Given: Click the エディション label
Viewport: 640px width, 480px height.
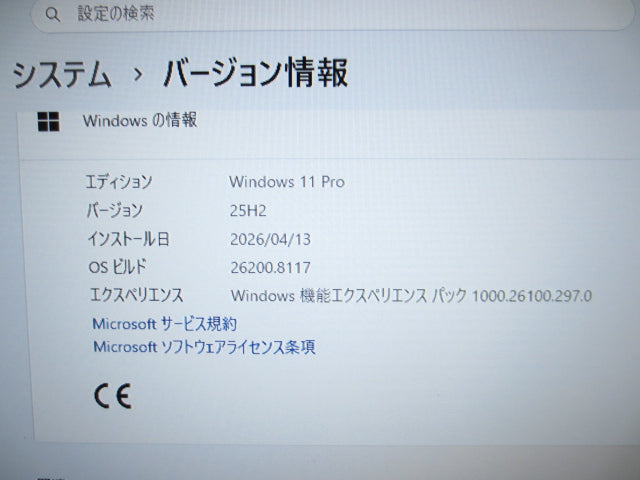Looking at the screenshot, I should click(x=119, y=182).
